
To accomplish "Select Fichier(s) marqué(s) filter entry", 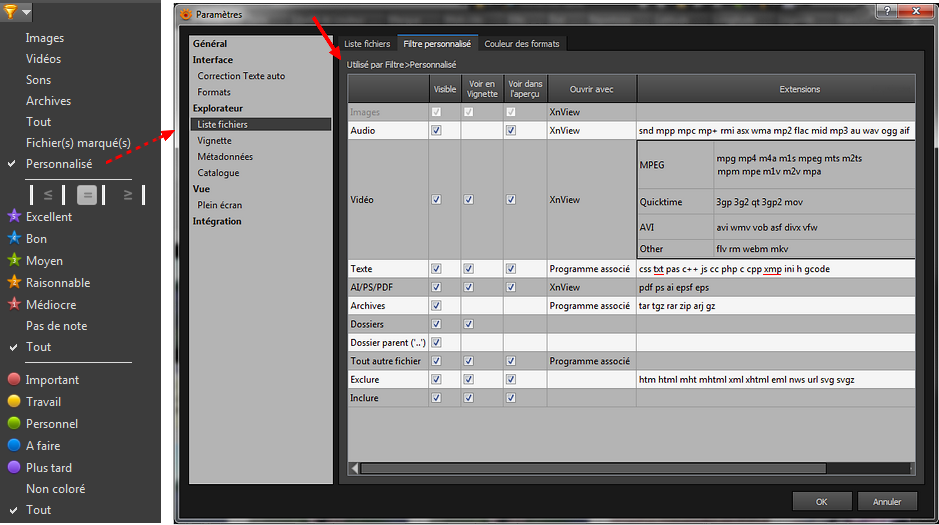I will click(78, 142).
